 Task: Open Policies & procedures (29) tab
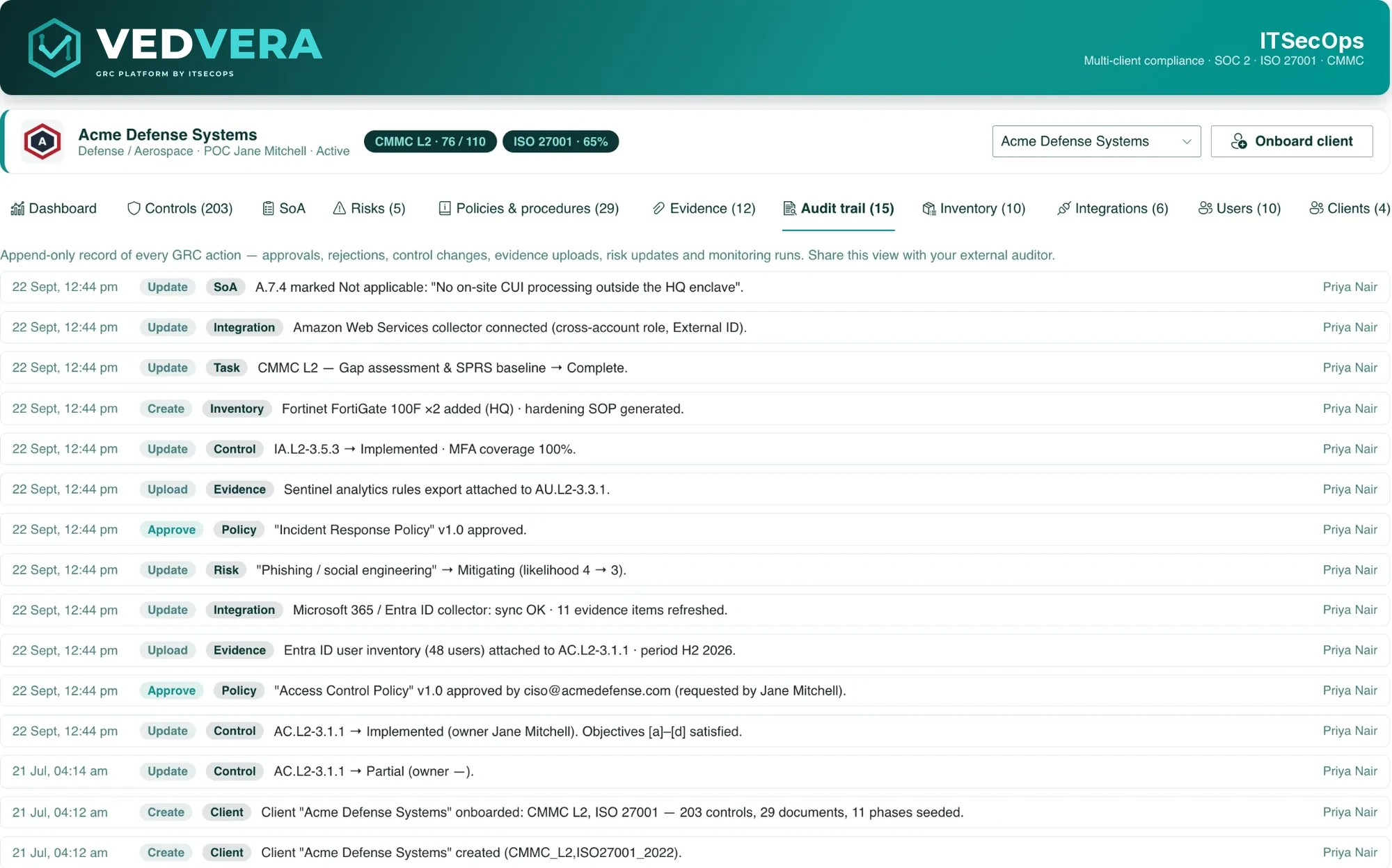528,208
